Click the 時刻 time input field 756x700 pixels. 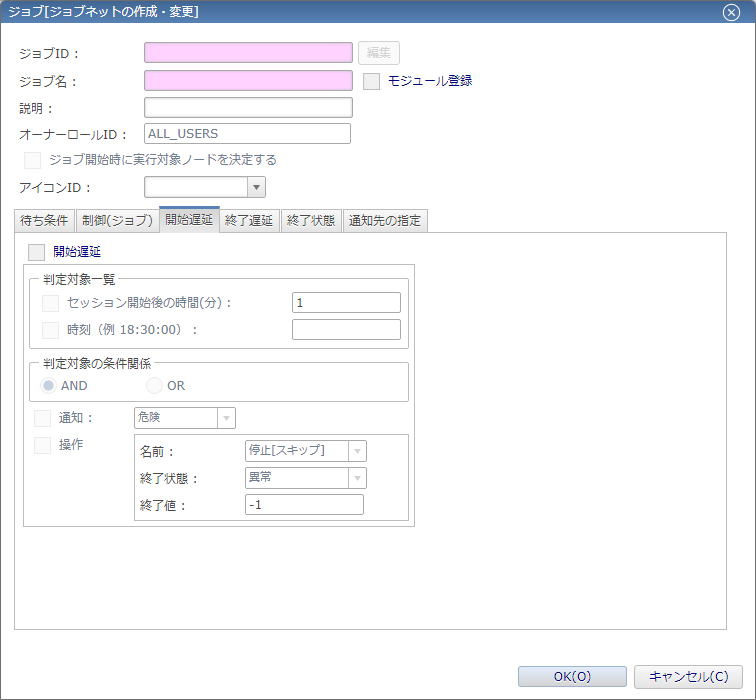[346, 330]
